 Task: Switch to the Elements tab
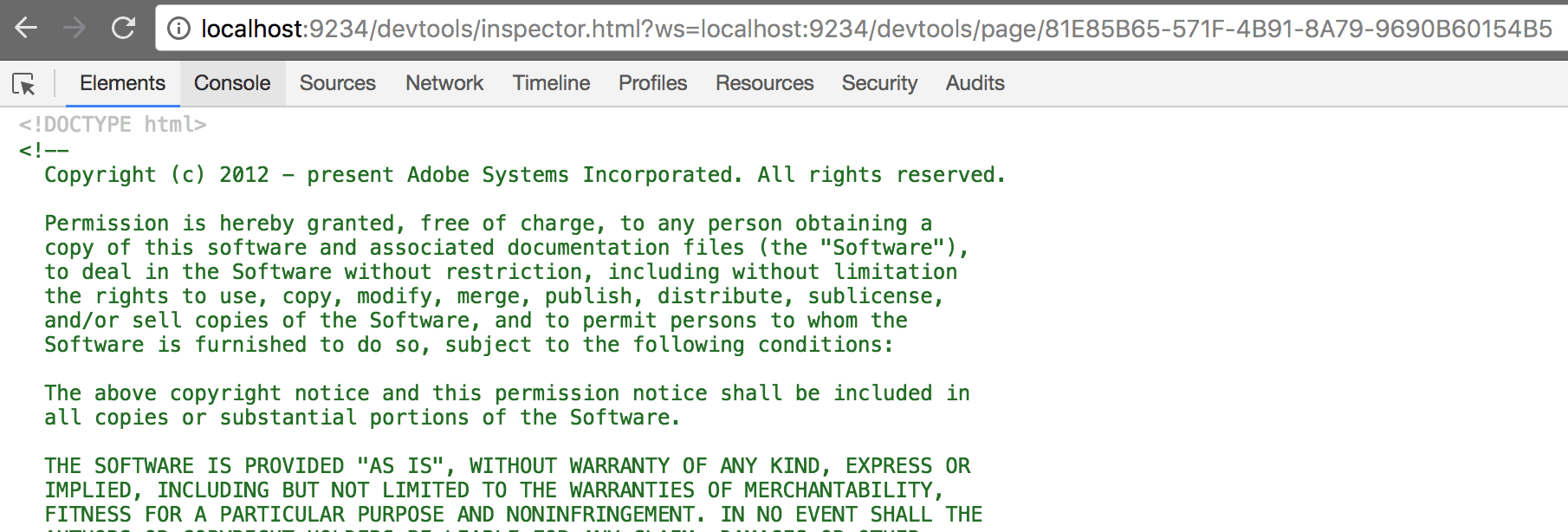122,83
